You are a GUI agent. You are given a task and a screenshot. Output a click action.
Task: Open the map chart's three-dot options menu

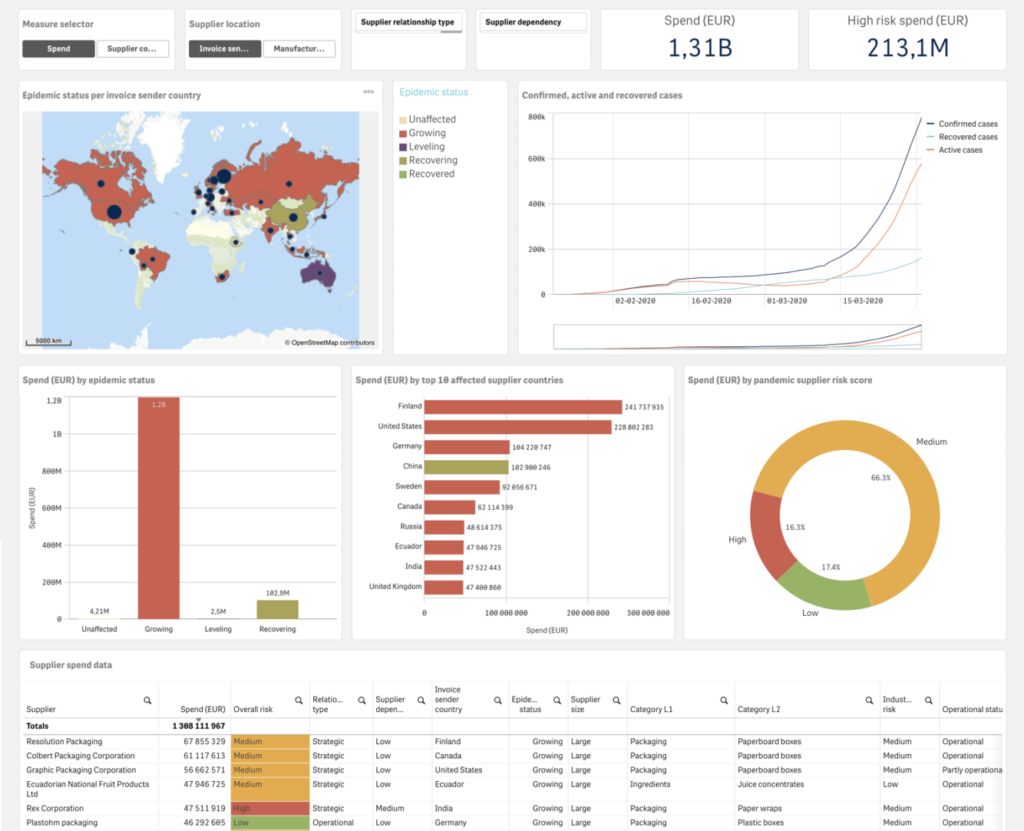(x=368, y=92)
